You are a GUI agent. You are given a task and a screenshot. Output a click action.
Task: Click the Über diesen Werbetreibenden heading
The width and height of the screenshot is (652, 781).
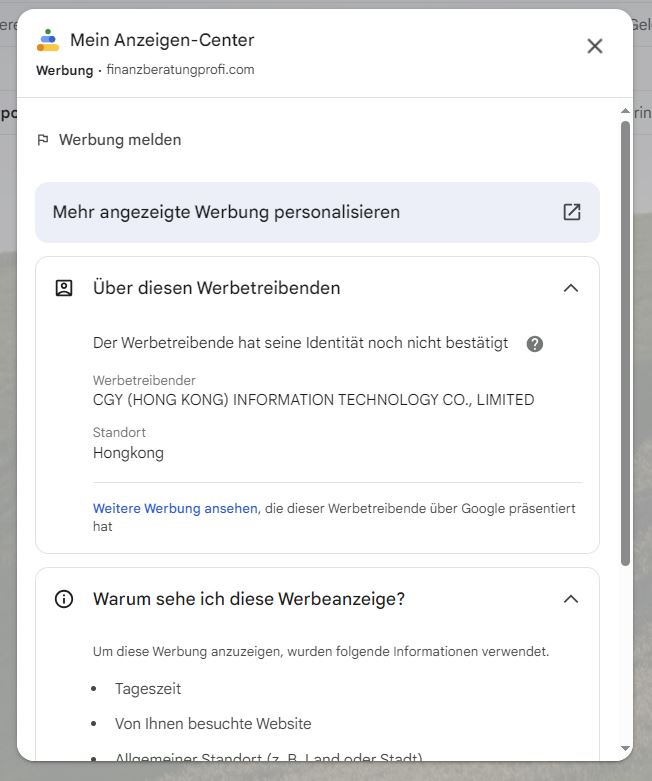click(x=217, y=288)
